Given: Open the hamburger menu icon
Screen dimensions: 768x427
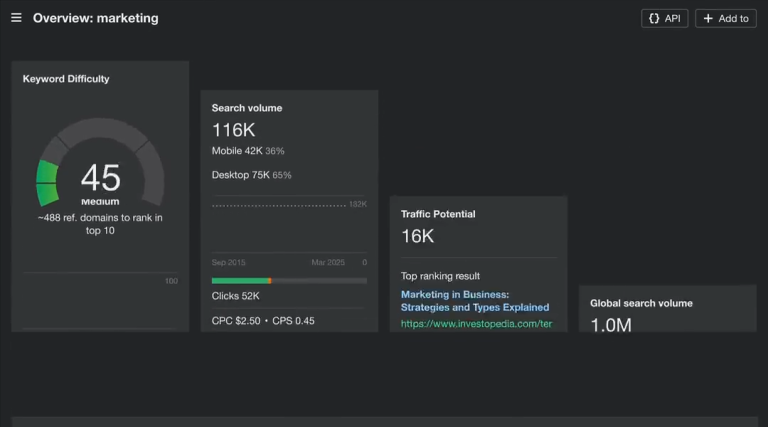Looking at the screenshot, I should point(16,18).
